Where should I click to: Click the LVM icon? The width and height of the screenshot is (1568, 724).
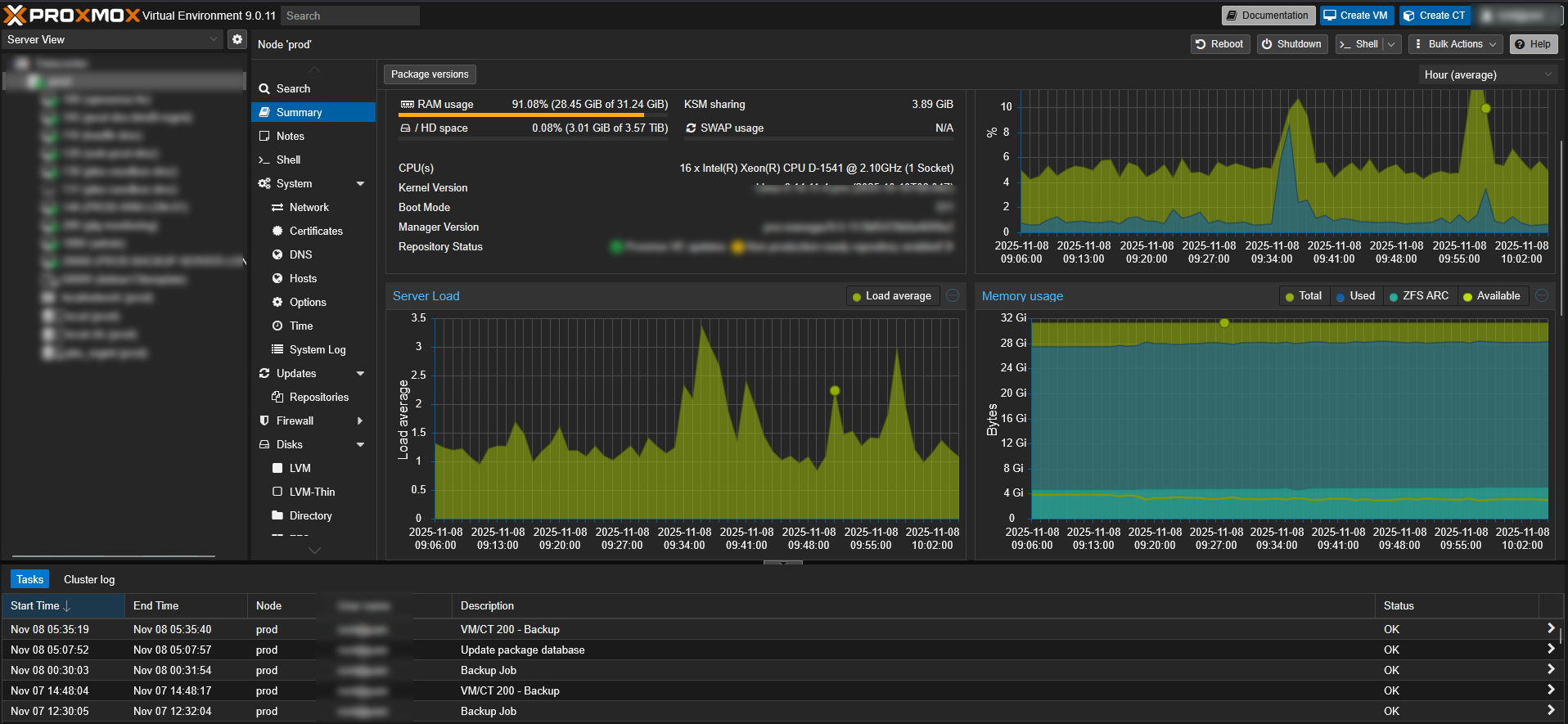(277, 468)
